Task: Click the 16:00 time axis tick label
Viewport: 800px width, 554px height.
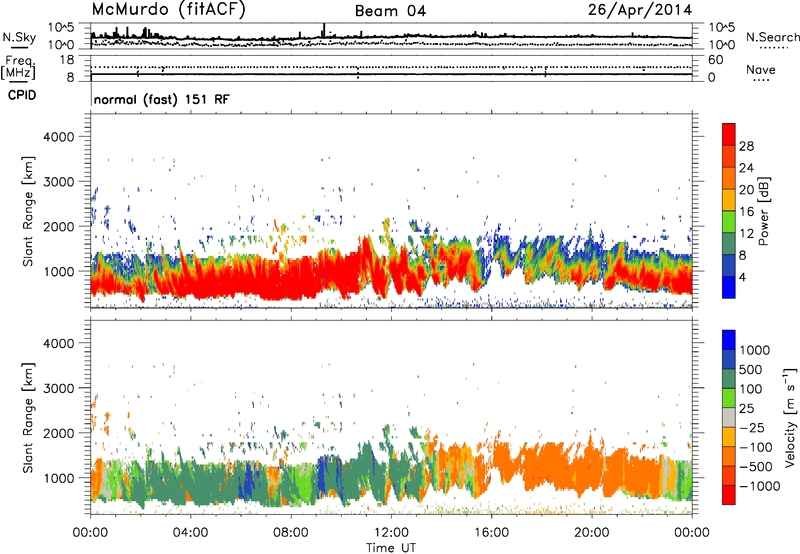Action: [x=491, y=533]
